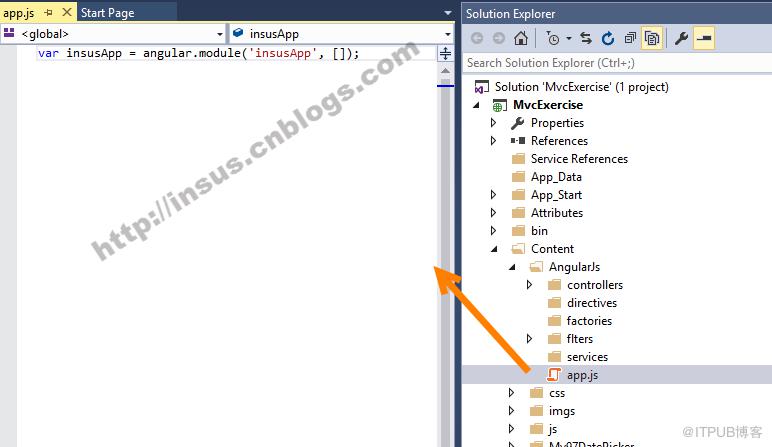Click the Home icon in Solution Explorer toolbar
The height and width of the screenshot is (447, 772).
coord(521,38)
